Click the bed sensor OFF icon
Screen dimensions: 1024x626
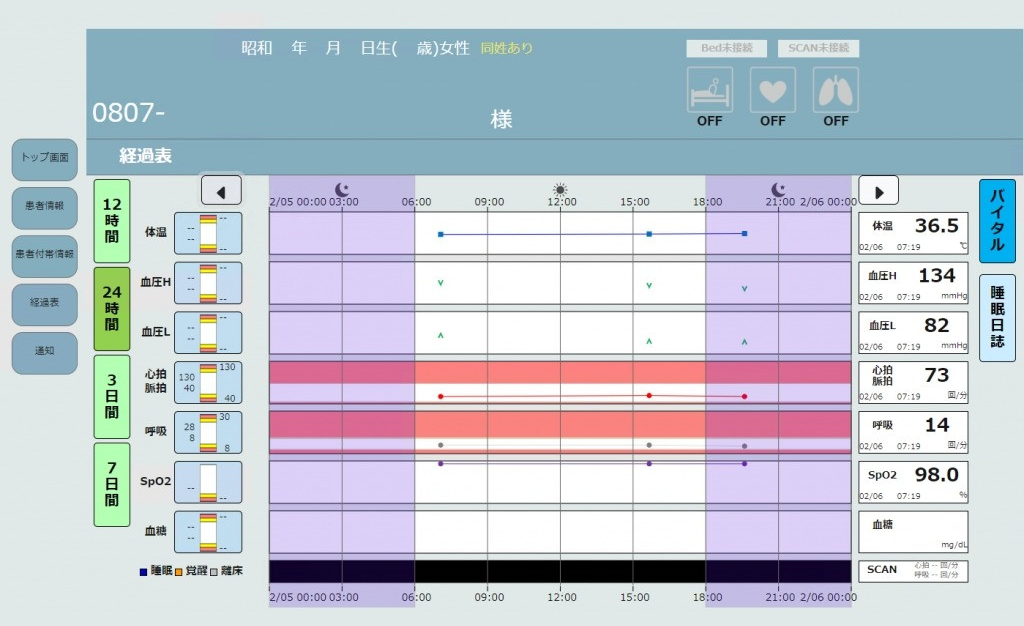coord(709,90)
